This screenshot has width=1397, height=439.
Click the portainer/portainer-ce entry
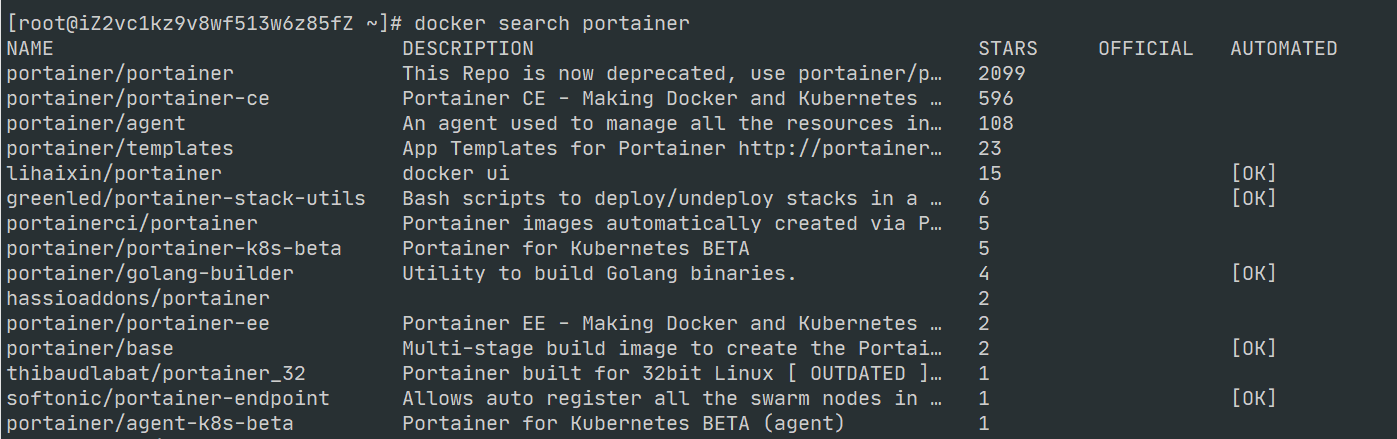138,98
